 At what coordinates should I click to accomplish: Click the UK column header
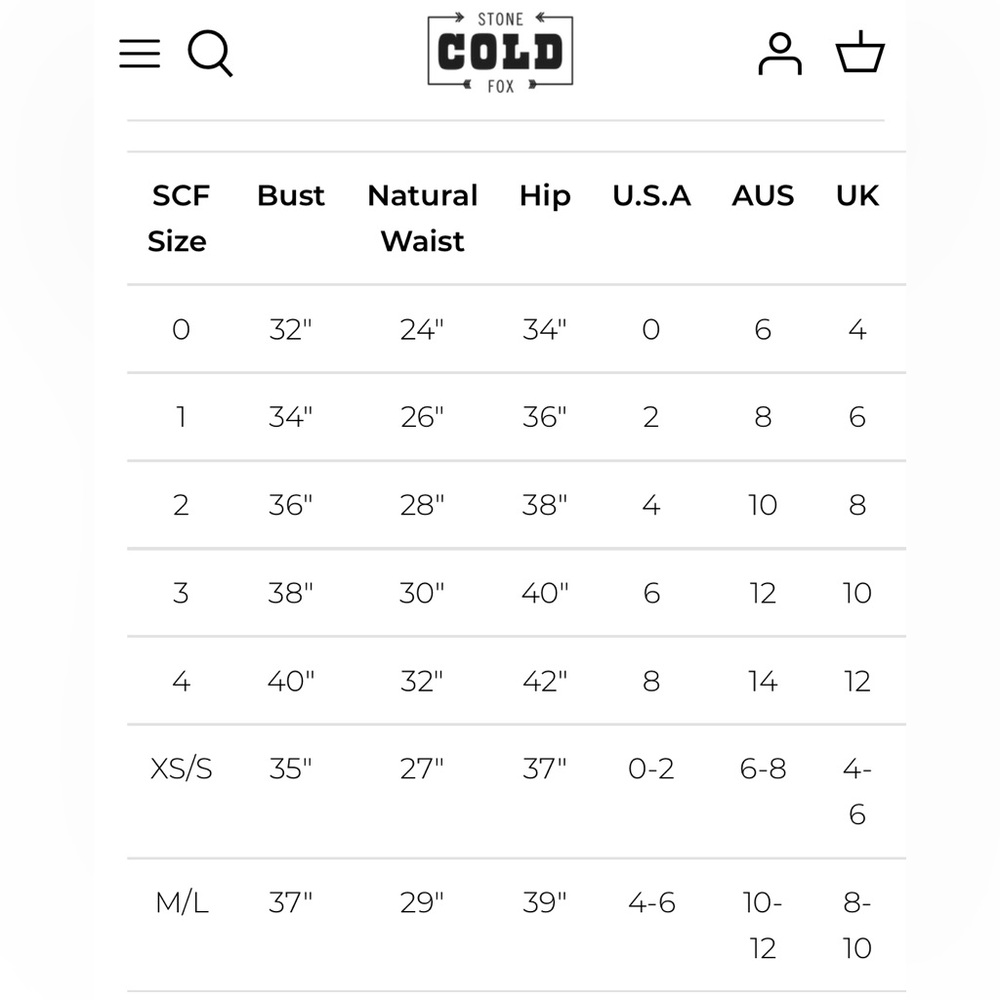857,195
